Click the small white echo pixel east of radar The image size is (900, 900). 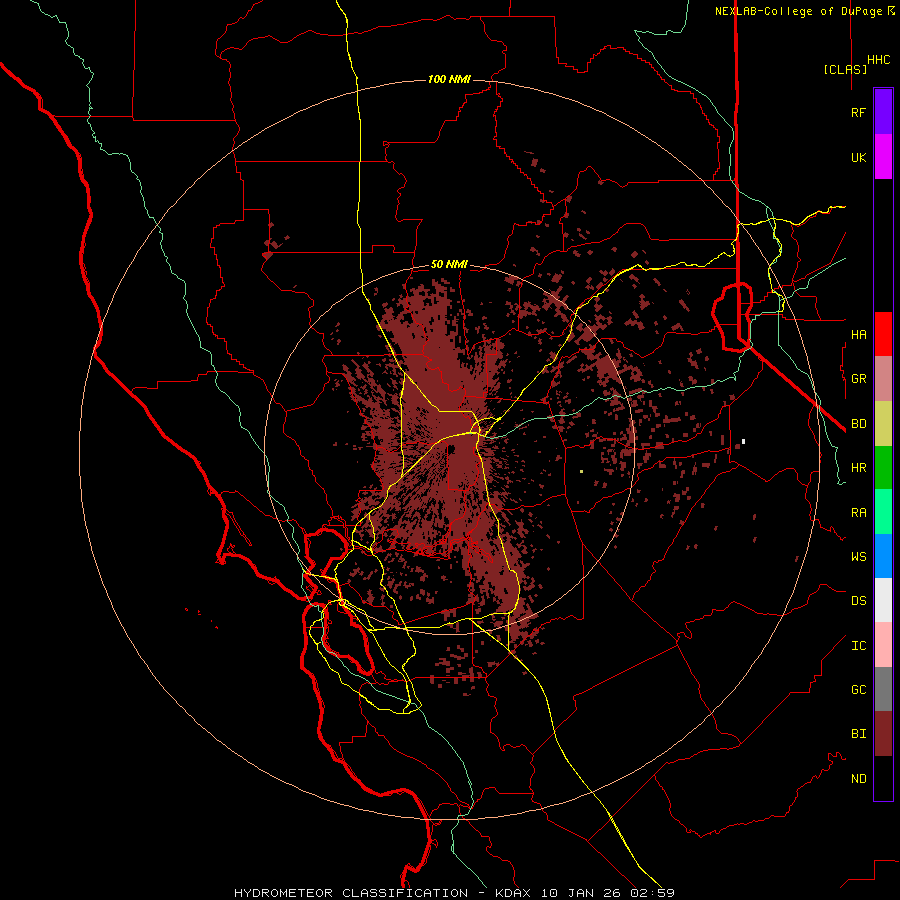(743, 441)
